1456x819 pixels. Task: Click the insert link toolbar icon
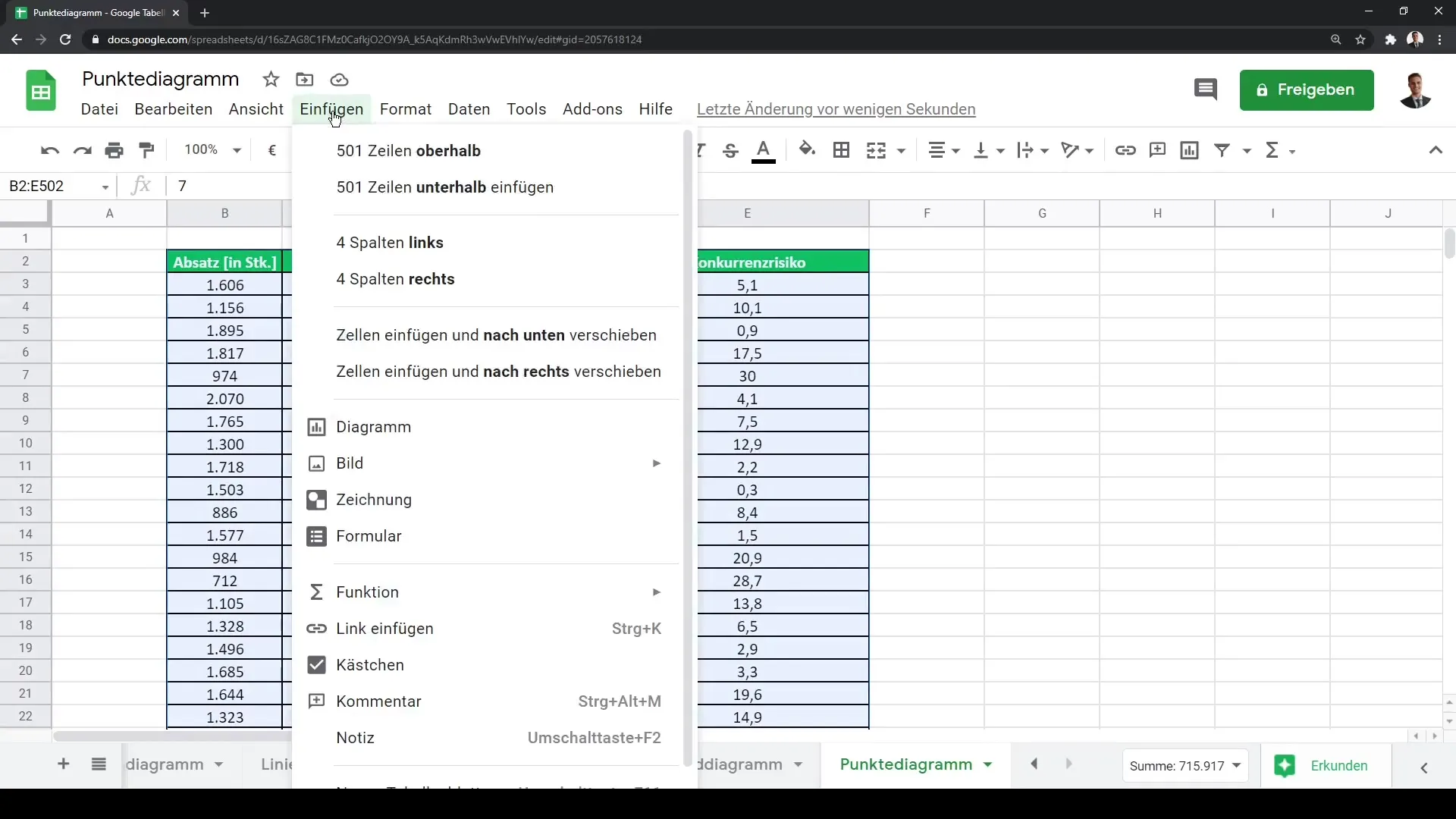(1125, 150)
